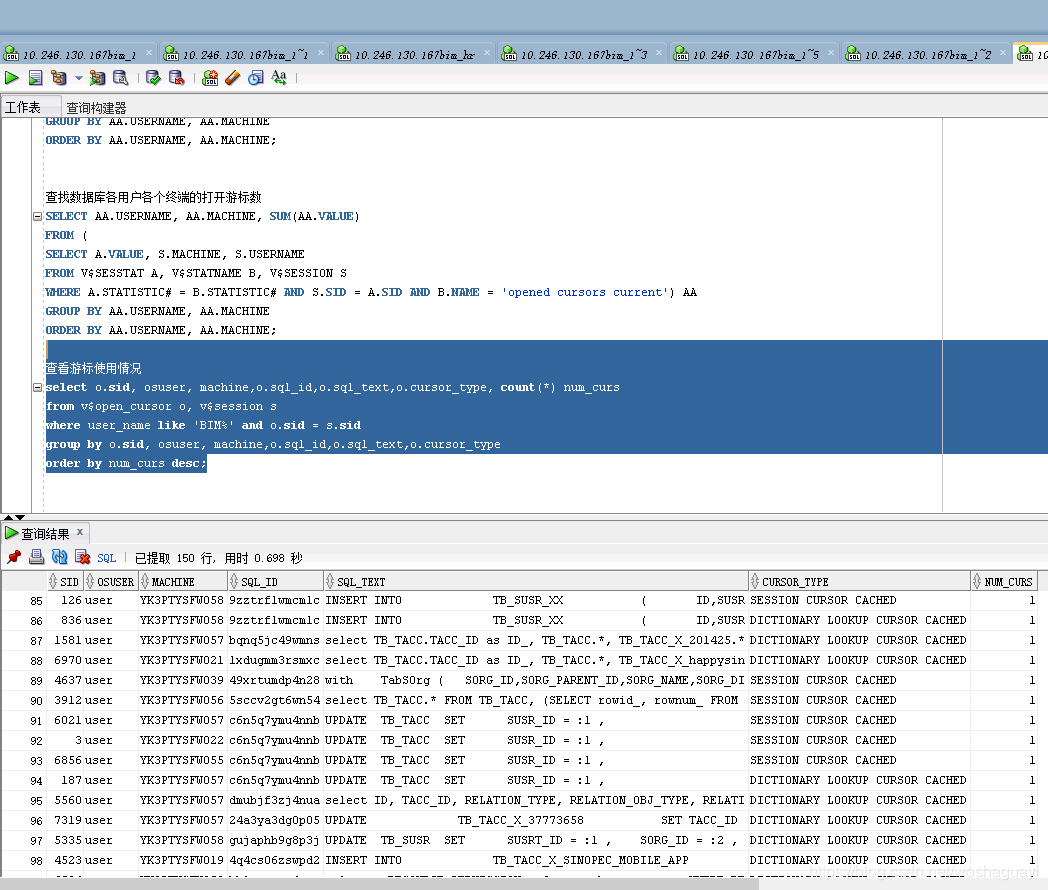
Task: Click SID cell 836 in row 86
Action: coord(65,621)
